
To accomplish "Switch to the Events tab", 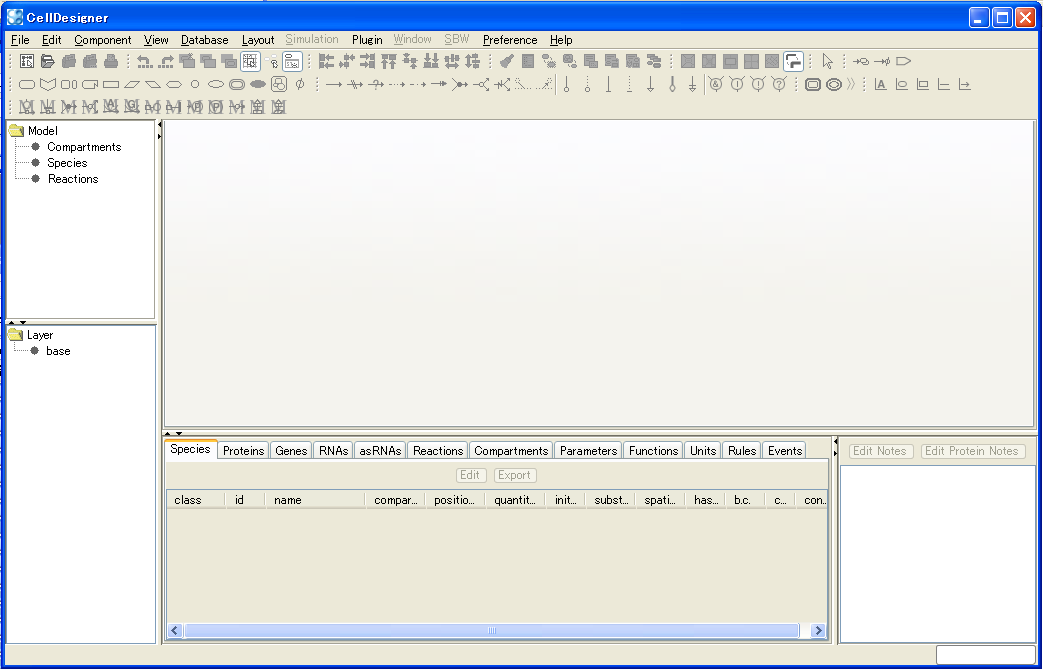I will click(x=785, y=451).
